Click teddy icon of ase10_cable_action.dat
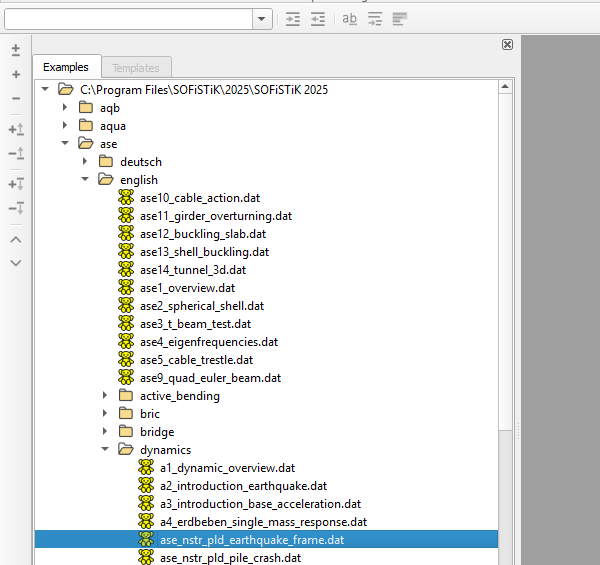 coord(126,197)
